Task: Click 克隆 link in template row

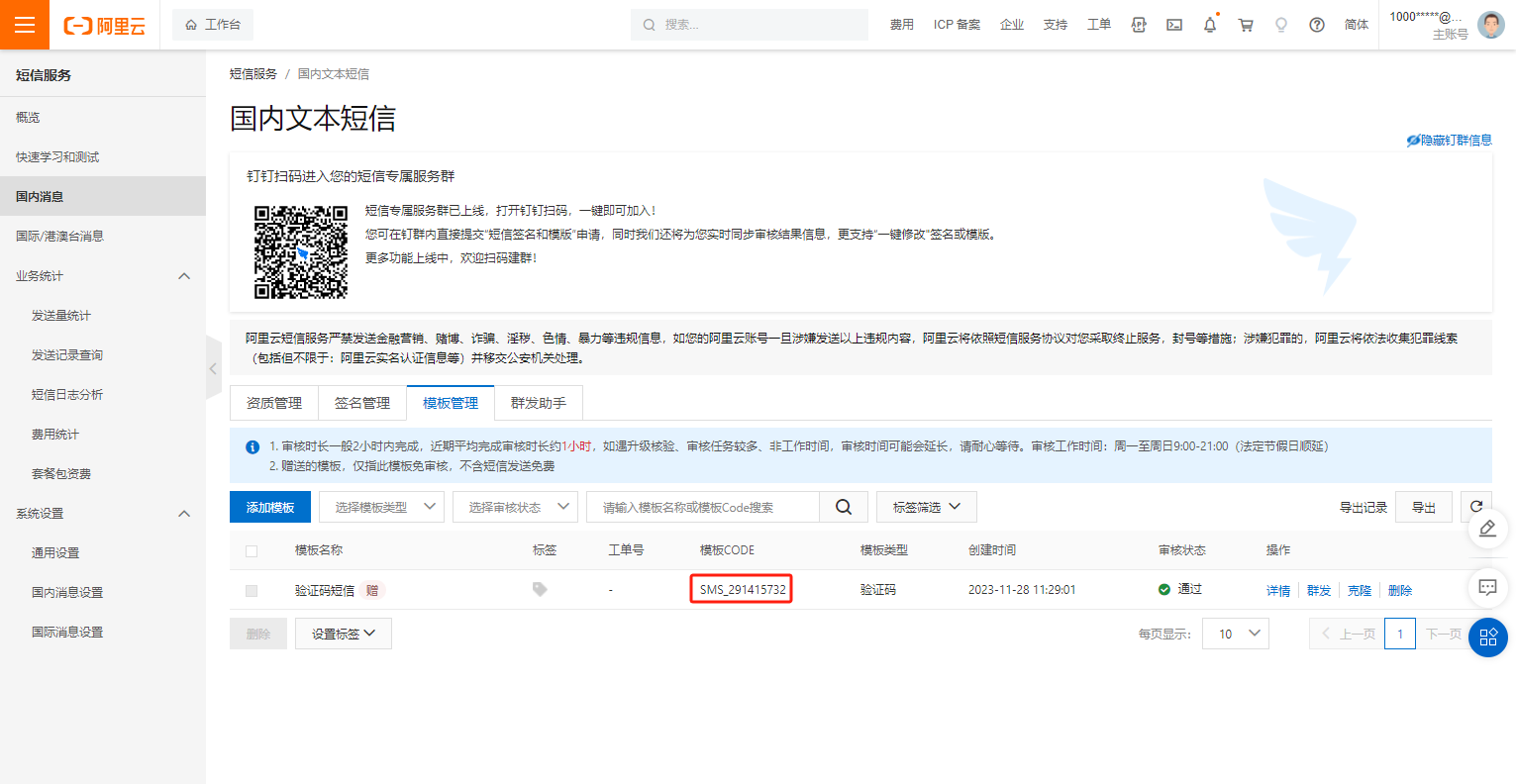Action: pyautogui.click(x=1360, y=591)
